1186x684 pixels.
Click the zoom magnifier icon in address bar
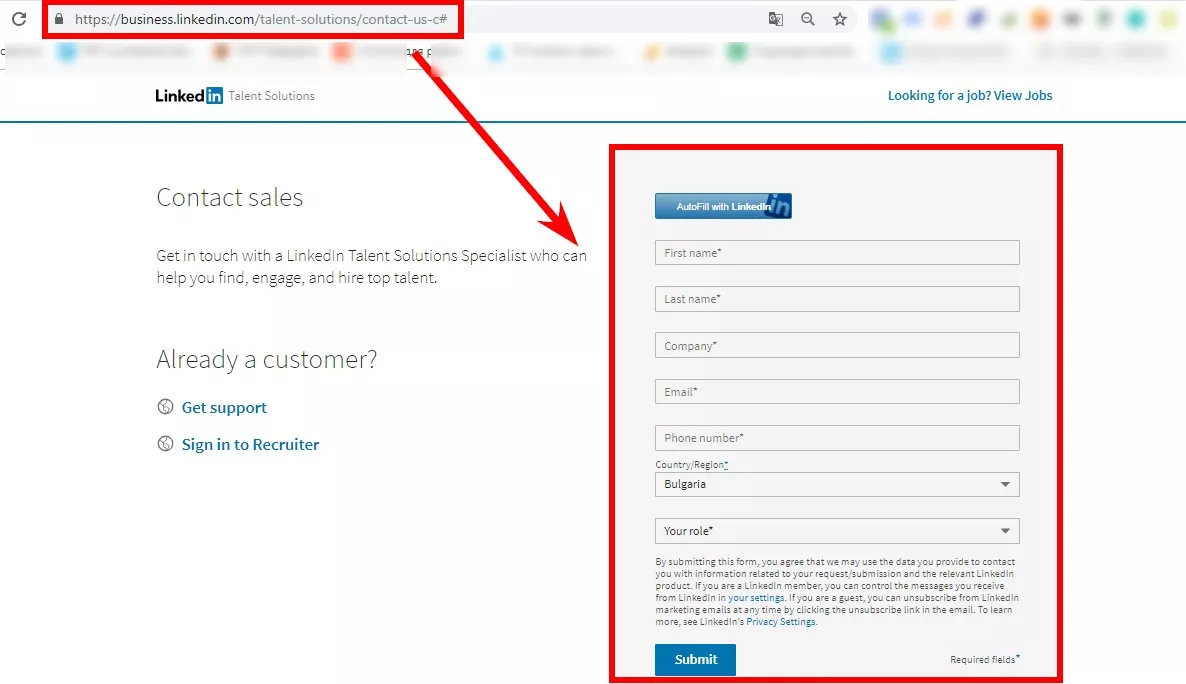pos(808,19)
